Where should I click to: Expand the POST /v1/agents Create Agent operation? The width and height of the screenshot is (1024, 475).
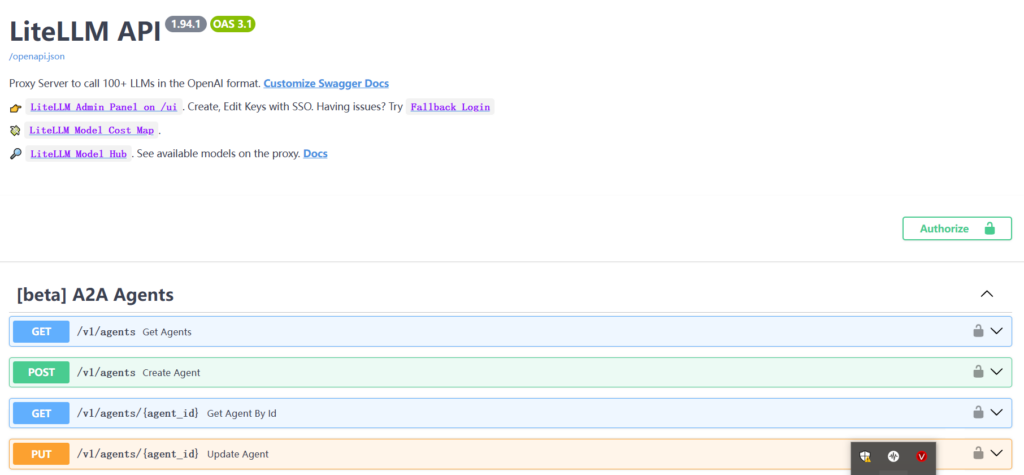[511, 372]
